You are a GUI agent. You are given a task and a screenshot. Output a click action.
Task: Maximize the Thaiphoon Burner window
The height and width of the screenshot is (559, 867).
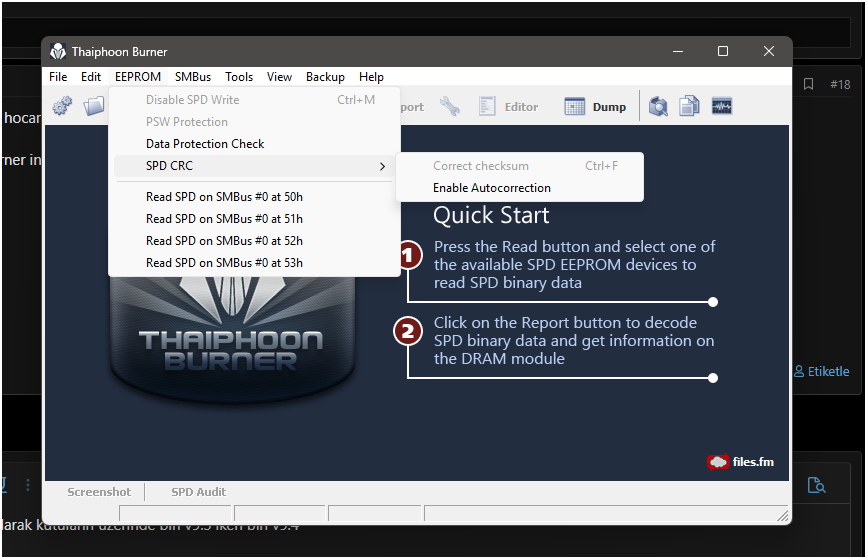coord(723,51)
